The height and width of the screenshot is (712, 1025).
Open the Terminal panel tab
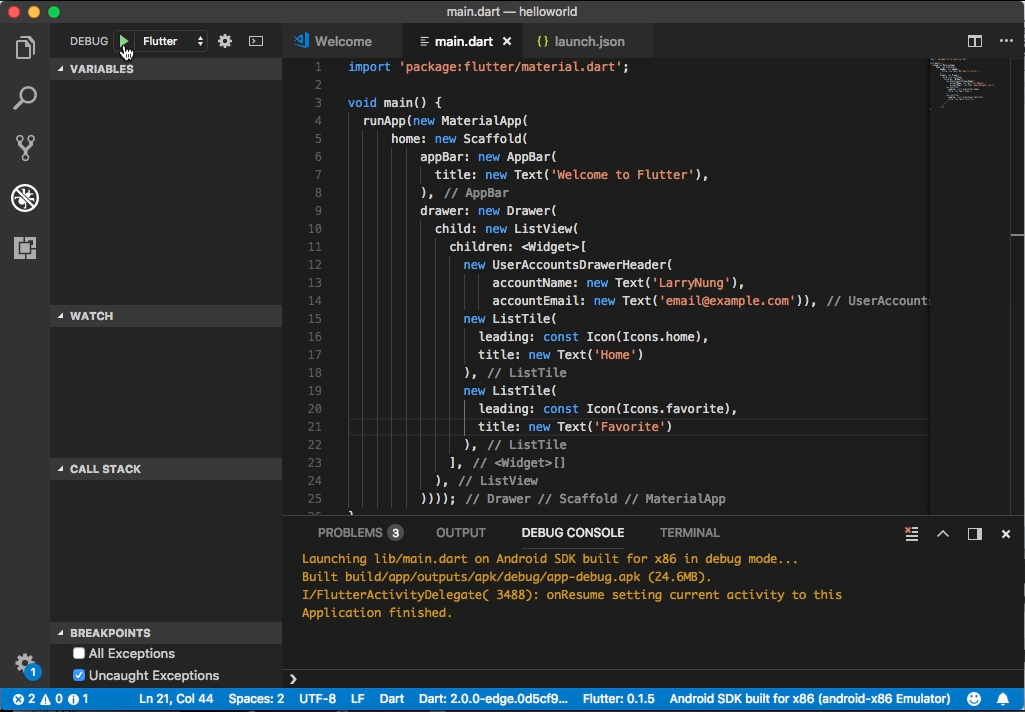(690, 533)
